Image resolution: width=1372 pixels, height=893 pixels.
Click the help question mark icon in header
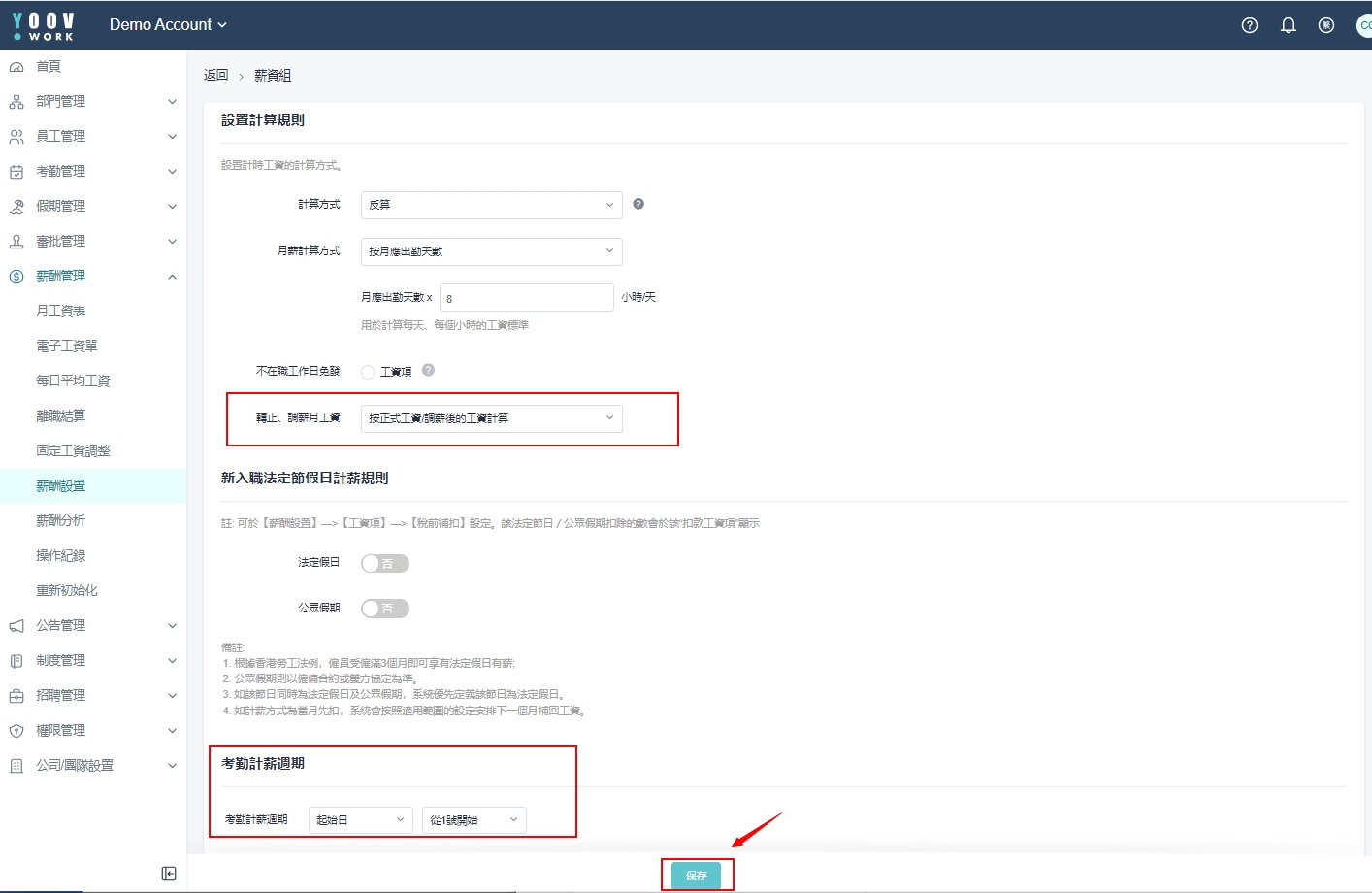coord(1250,25)
